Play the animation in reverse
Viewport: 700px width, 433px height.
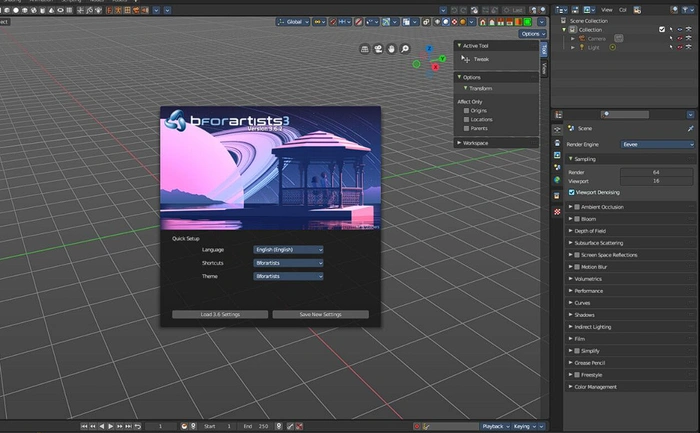102,426
